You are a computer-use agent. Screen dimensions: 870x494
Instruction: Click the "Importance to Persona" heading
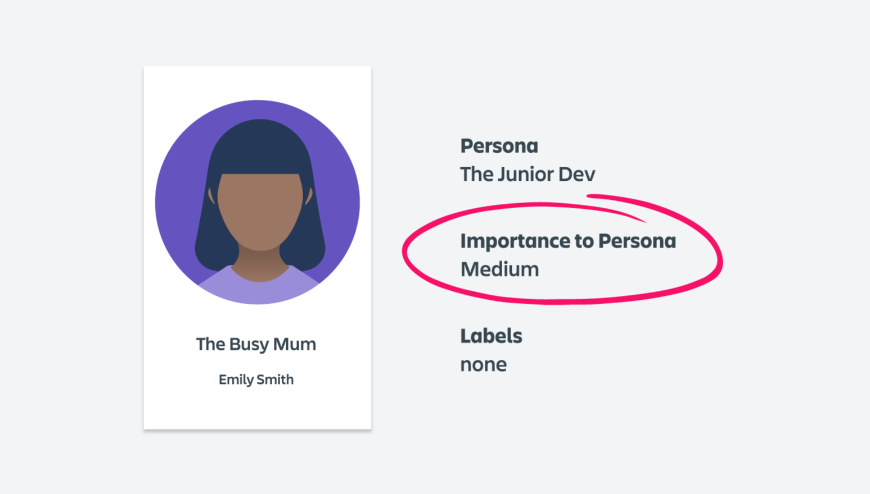pyautogui.click(x=568, y=241)
